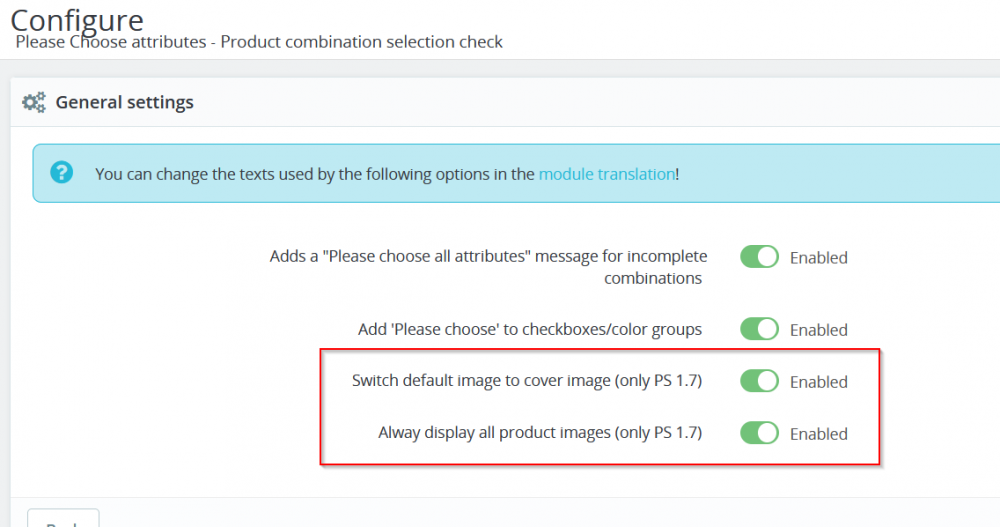Click the partially visible Back button
Viewport: 1000px width, 527px height.
[x=62, y=519]
